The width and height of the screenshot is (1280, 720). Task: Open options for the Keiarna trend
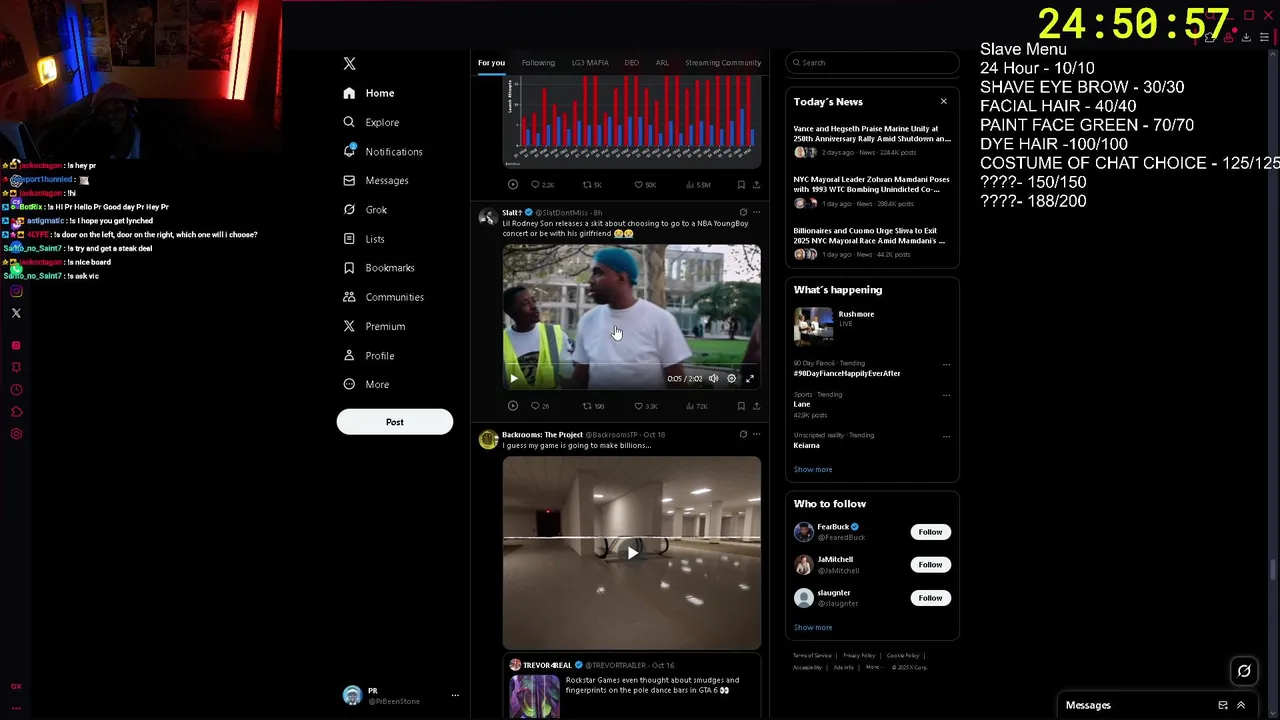click(946, 436)
